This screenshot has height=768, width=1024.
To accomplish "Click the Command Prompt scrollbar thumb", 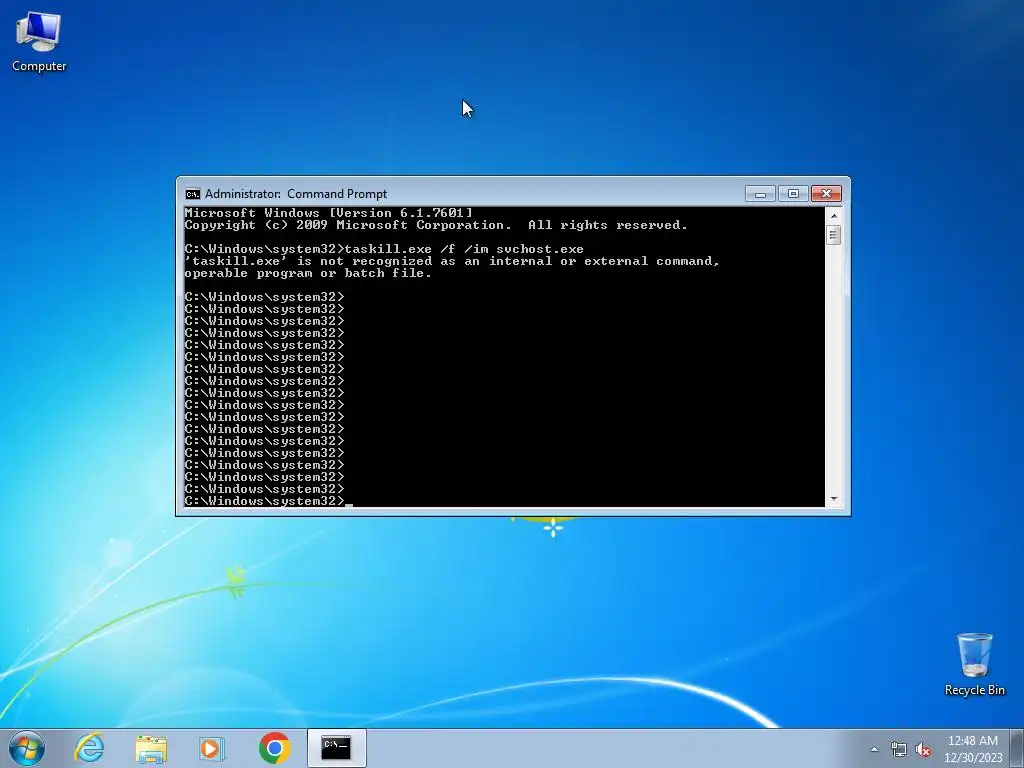I will [x=833, y=234].
